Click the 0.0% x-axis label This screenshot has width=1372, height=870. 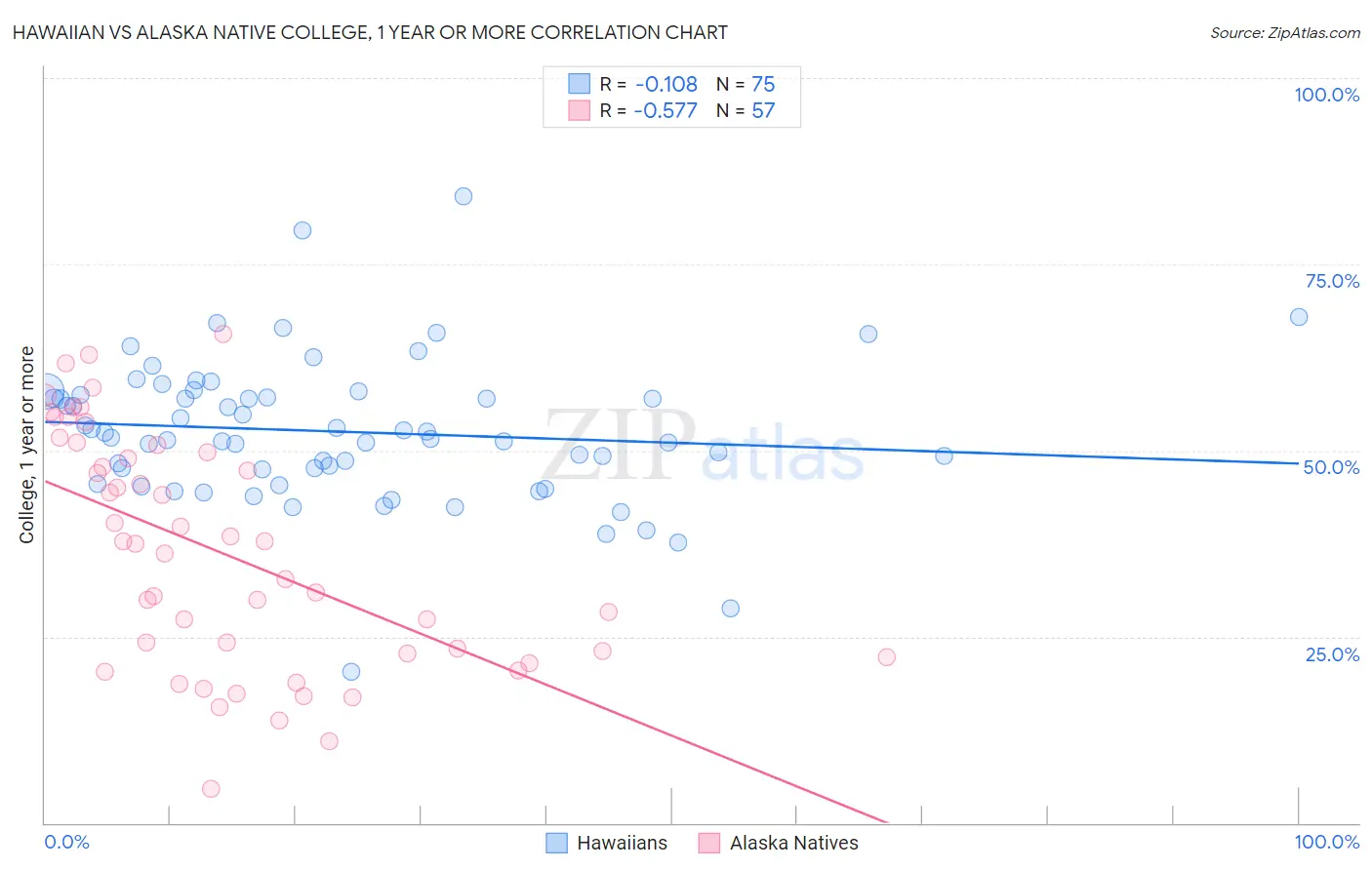[66, 842]
